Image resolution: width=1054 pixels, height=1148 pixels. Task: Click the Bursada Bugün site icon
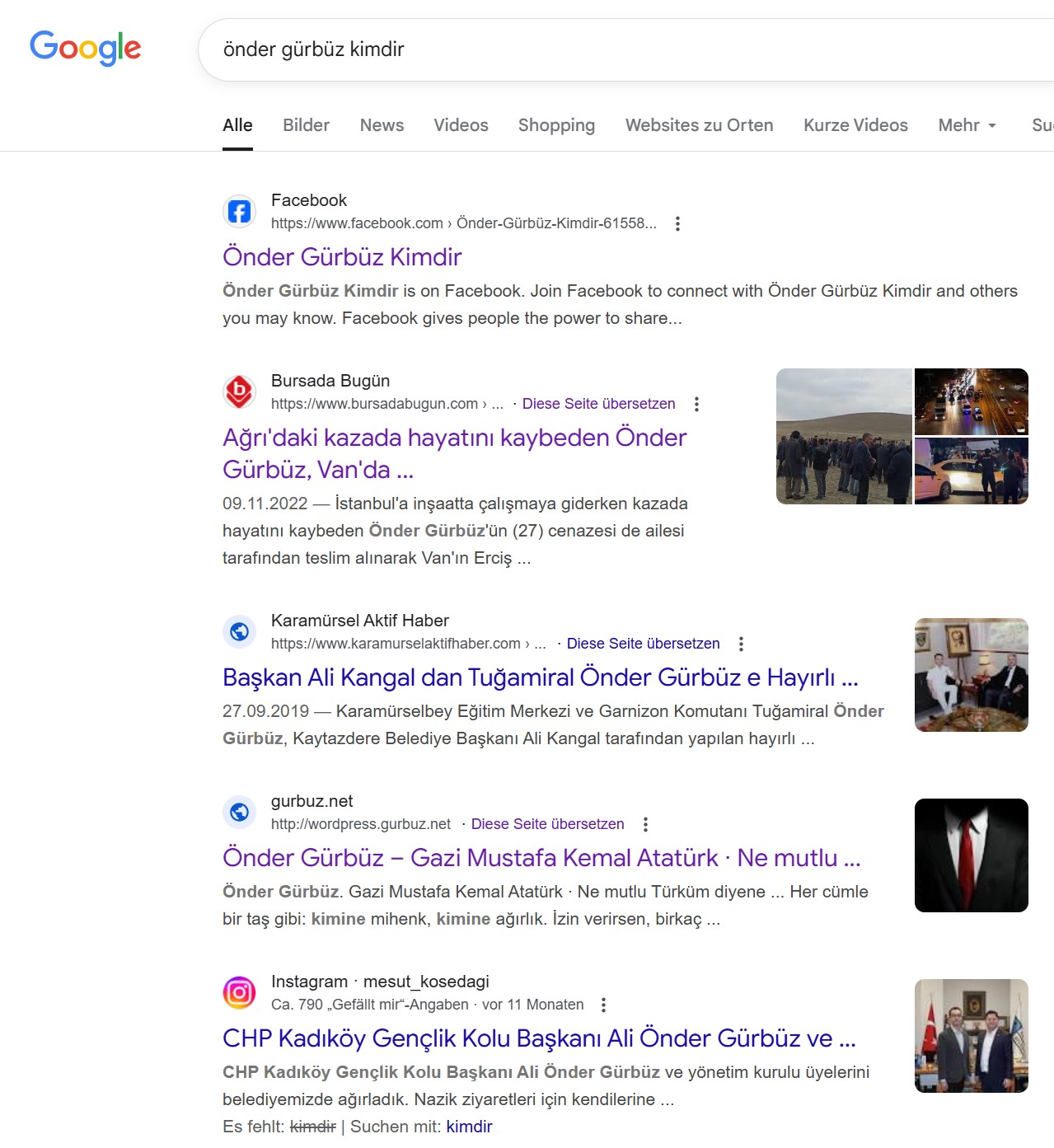pyautogui.click(x=239, y=391)
